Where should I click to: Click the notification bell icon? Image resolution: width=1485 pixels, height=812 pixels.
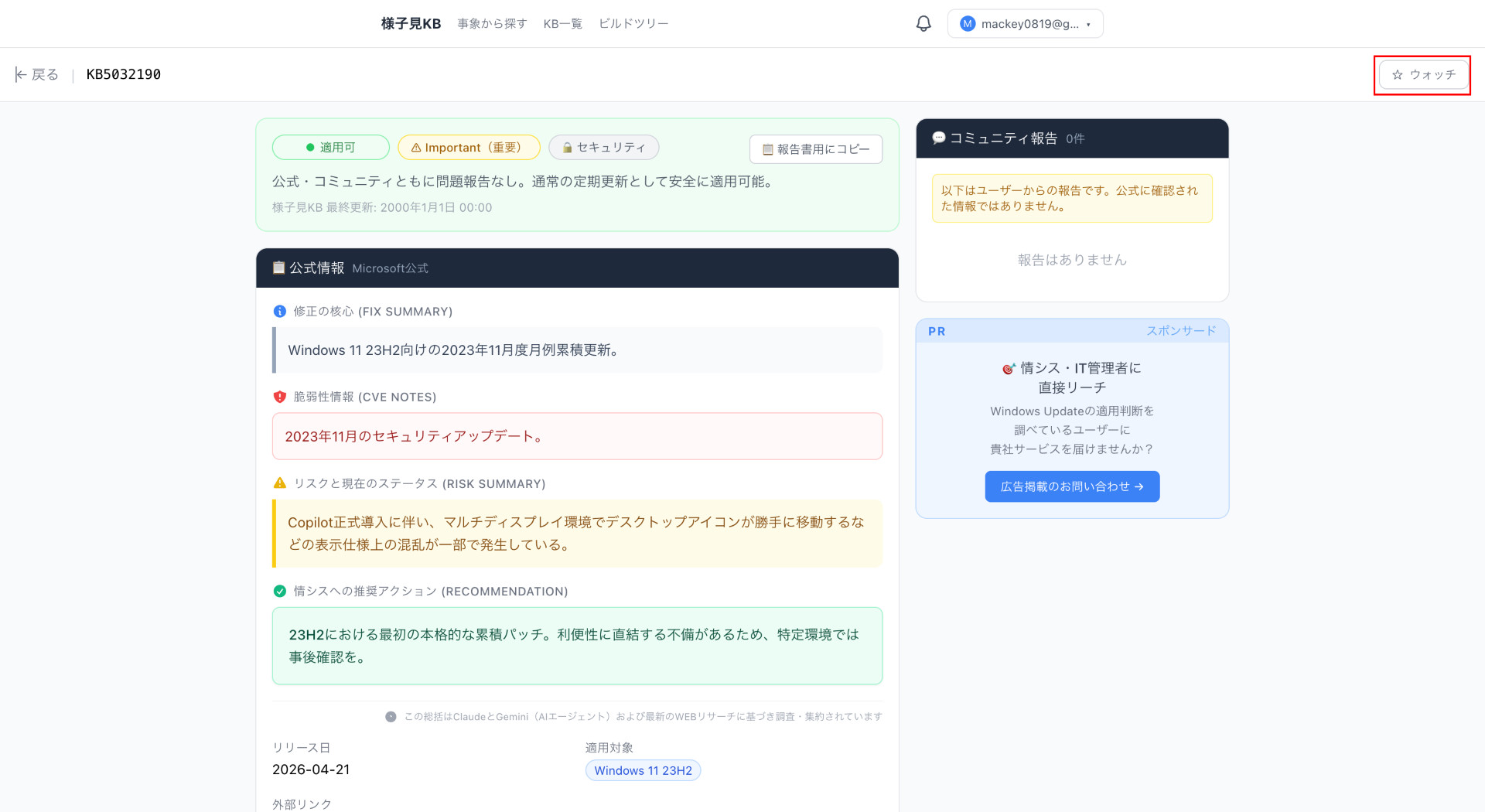[x=923, y=24]
